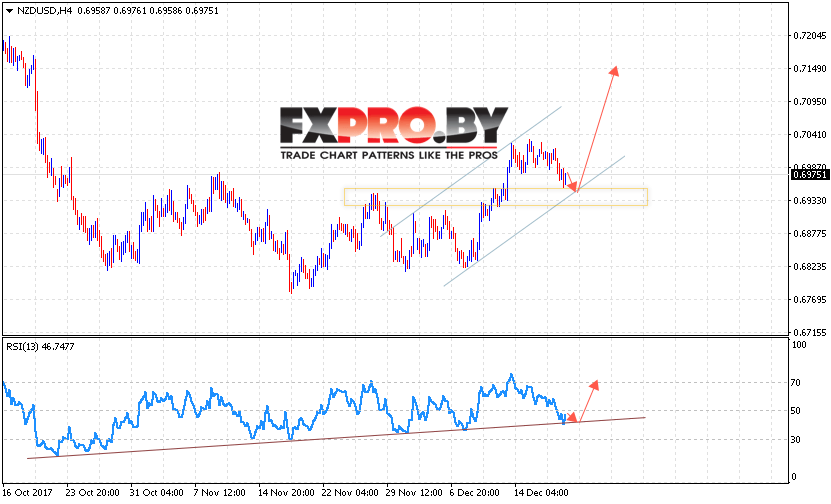Click the 6 Dec 20:00 time label
Screen dimensions: 831x504
click(475, 492)
